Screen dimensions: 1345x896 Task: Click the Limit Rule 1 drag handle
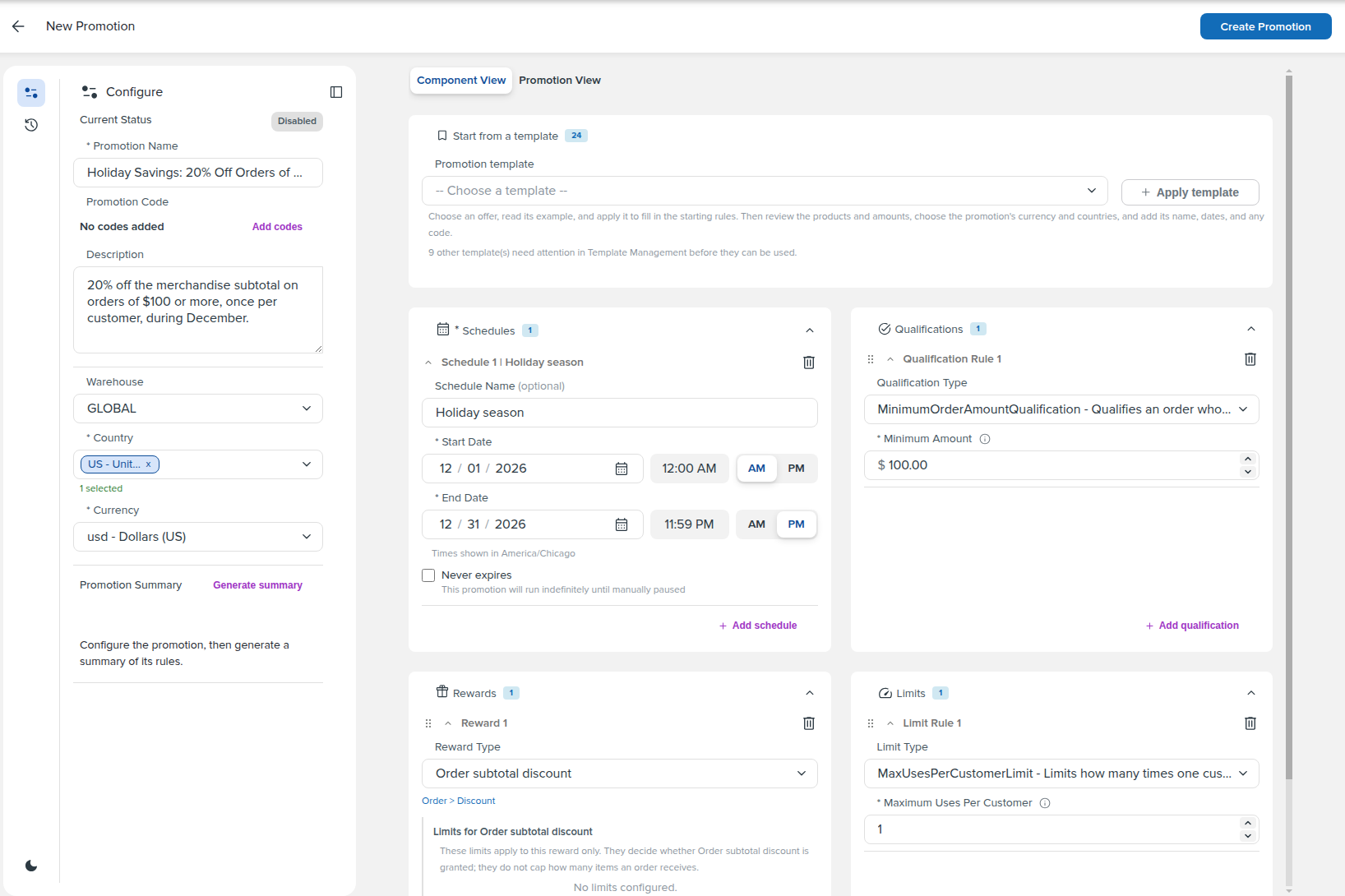(871, 723)
